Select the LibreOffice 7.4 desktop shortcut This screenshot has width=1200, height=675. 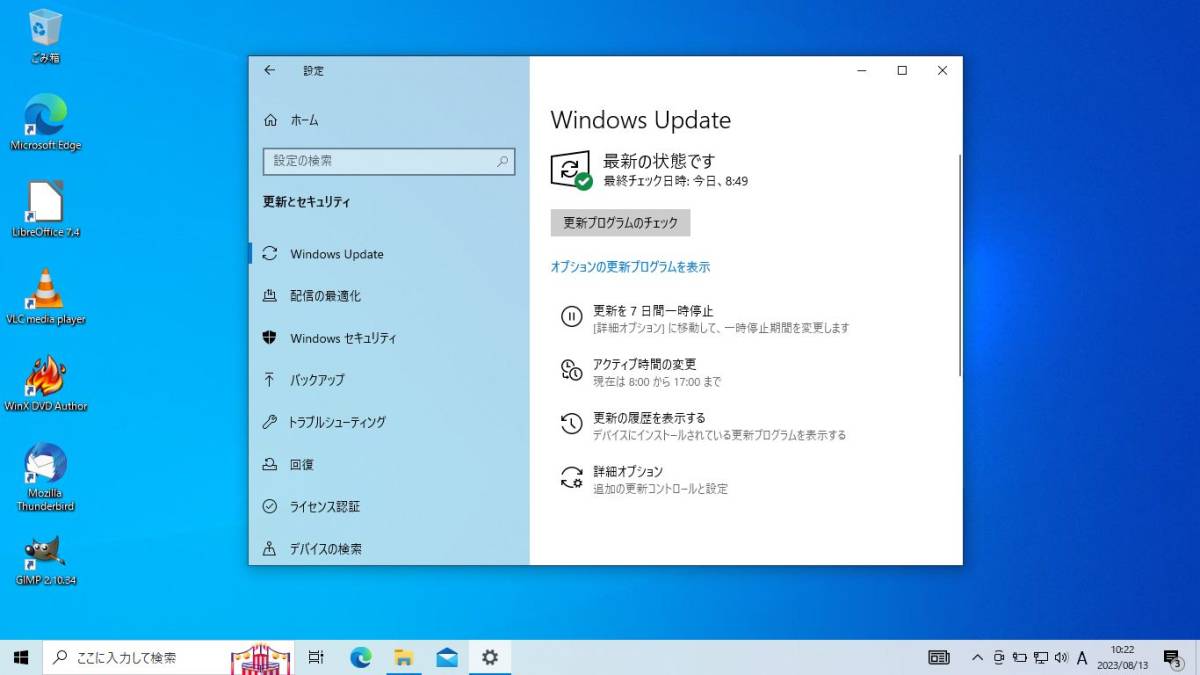point(45,209)
